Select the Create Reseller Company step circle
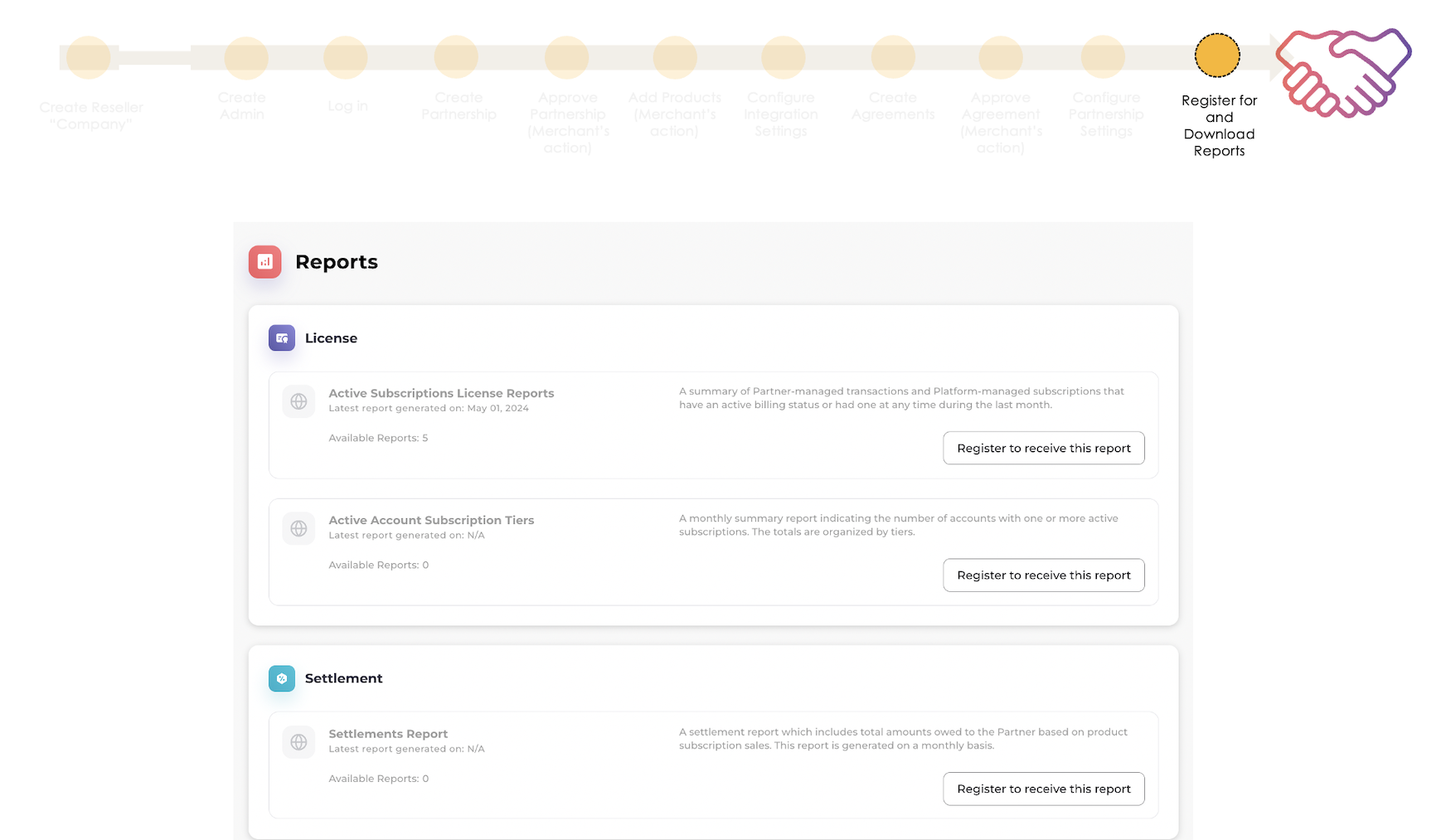 pyautogui.click(x=89, y=57)
